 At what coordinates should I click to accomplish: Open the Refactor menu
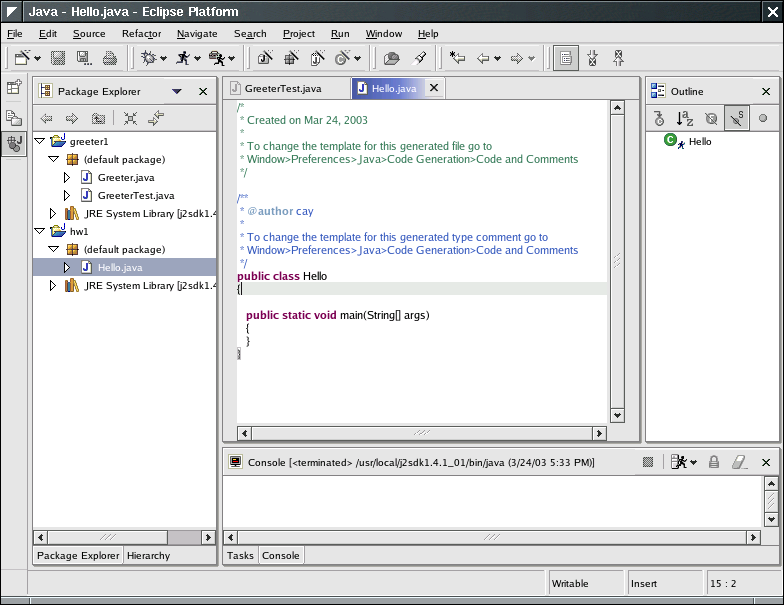click(142, 34)
